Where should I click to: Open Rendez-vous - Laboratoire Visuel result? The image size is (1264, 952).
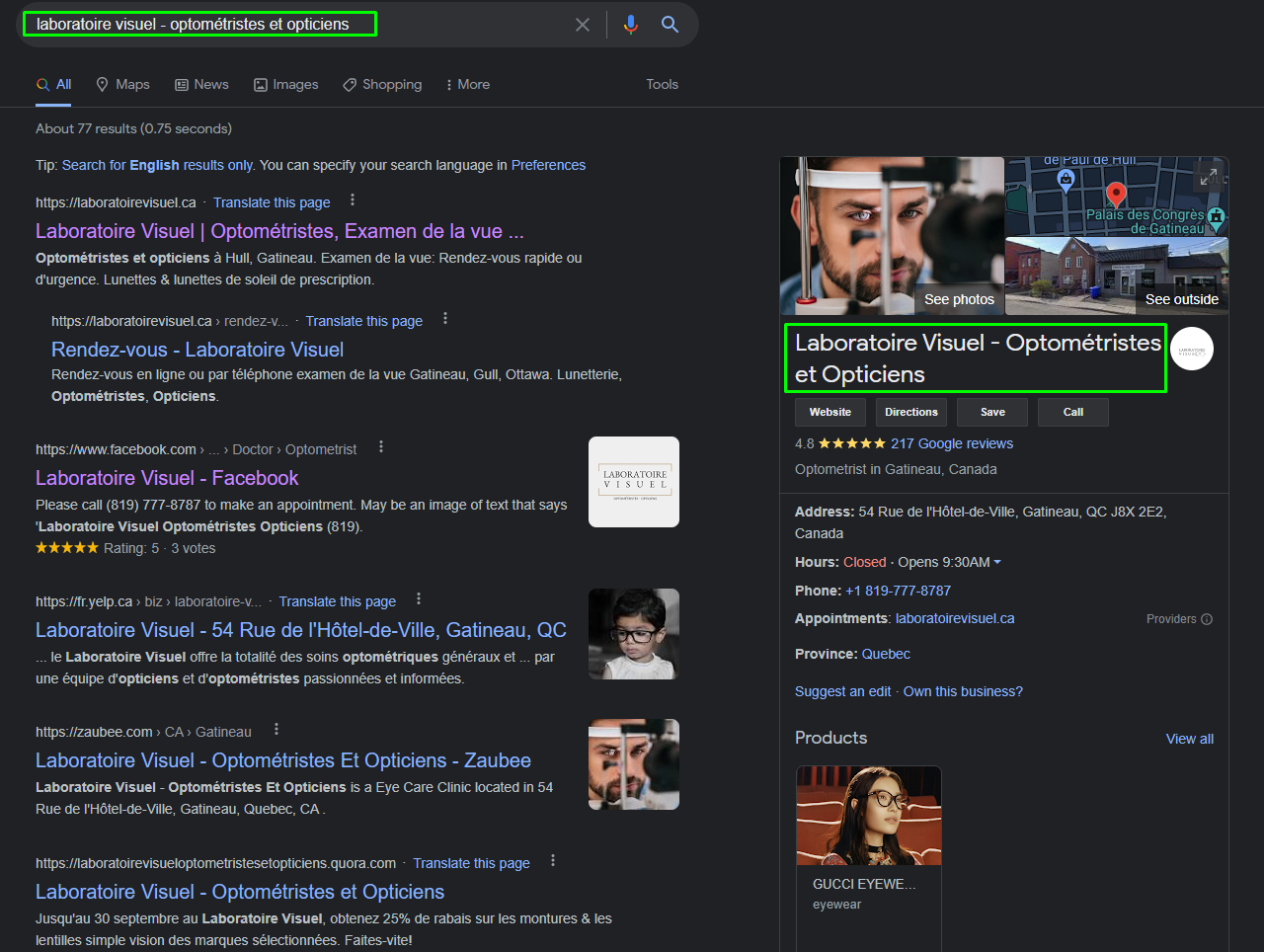click(197, 350)
